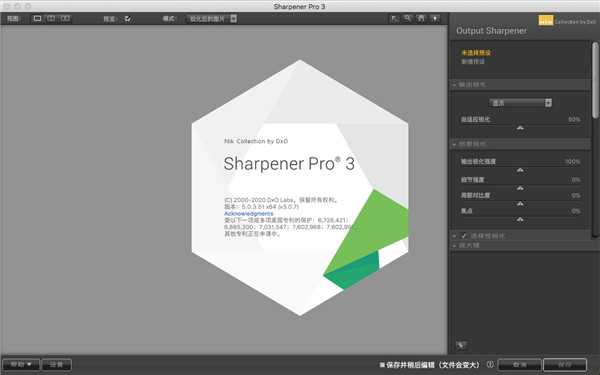The width and height of the screenshot is (600, 375).
Task: Click the Sharpener Pro 3 splash title
Action: (289, 164)
